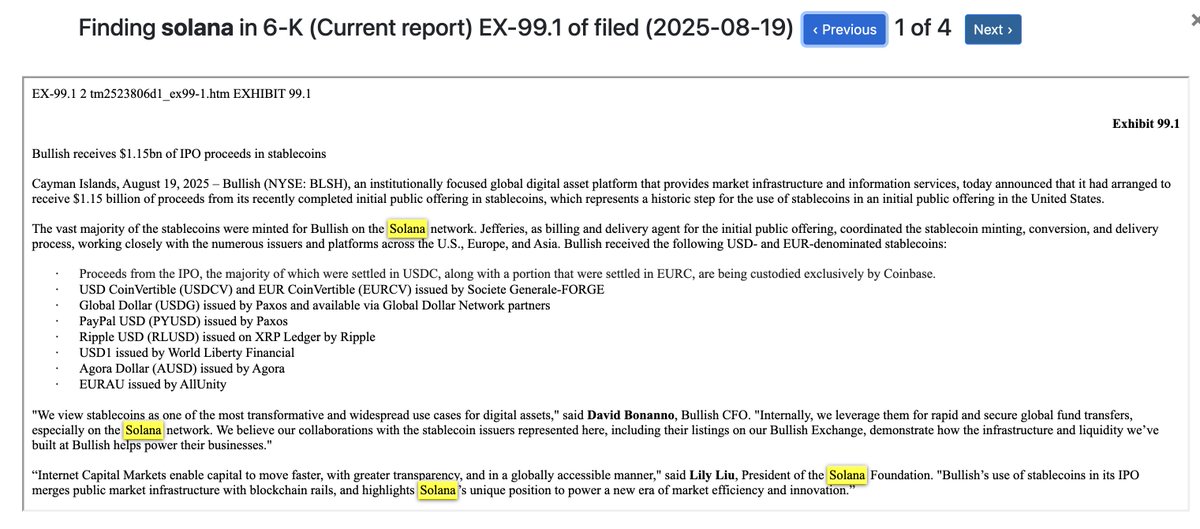Image resolution: width=1200 pixels, height=529 pixels.
Task: Select the bold 'Exhibit 99.1' label
Action: pos(1147,123)
